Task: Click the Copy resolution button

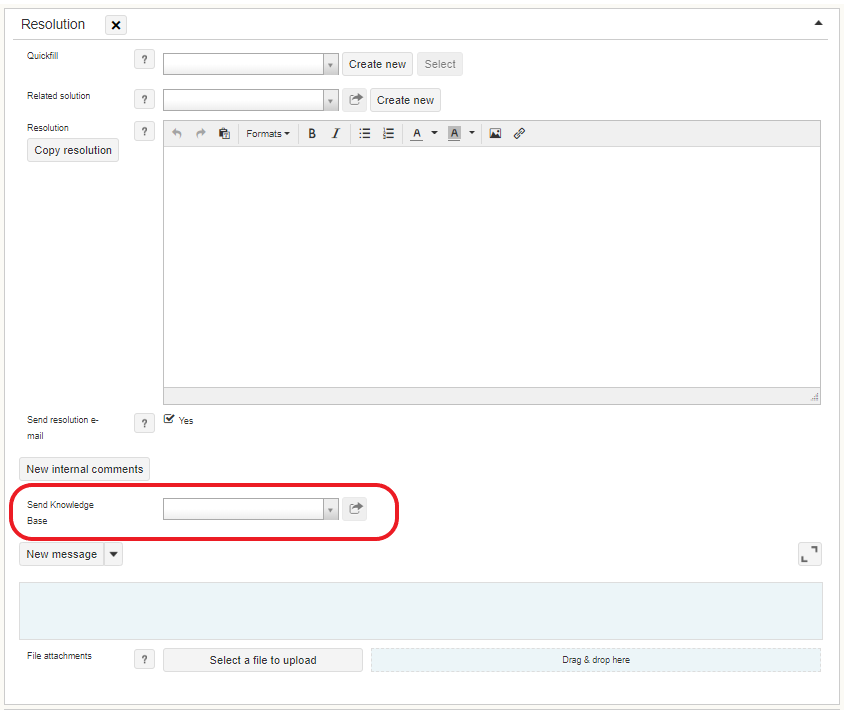Action: point(73,150)
